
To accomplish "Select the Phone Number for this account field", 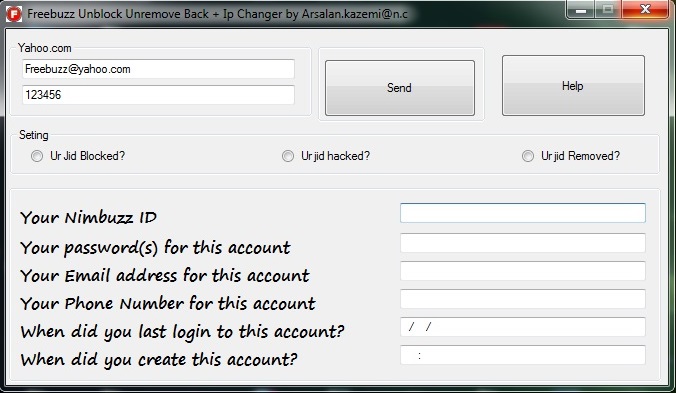I will [523, 299].
